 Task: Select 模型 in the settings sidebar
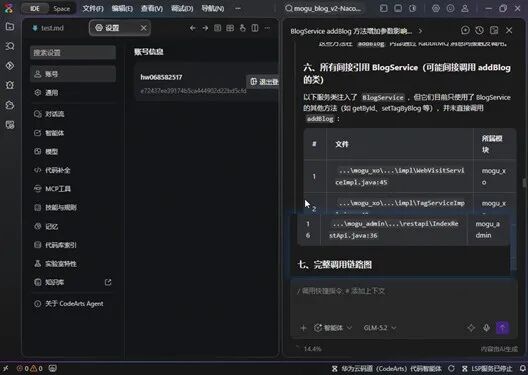point(73,151)
